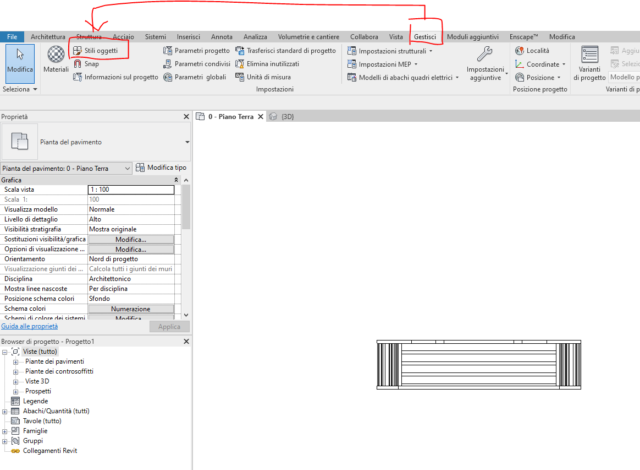This screenshot has width=640, height=470.
Task: Expand the Gruppi node
Action: (4, 441)
